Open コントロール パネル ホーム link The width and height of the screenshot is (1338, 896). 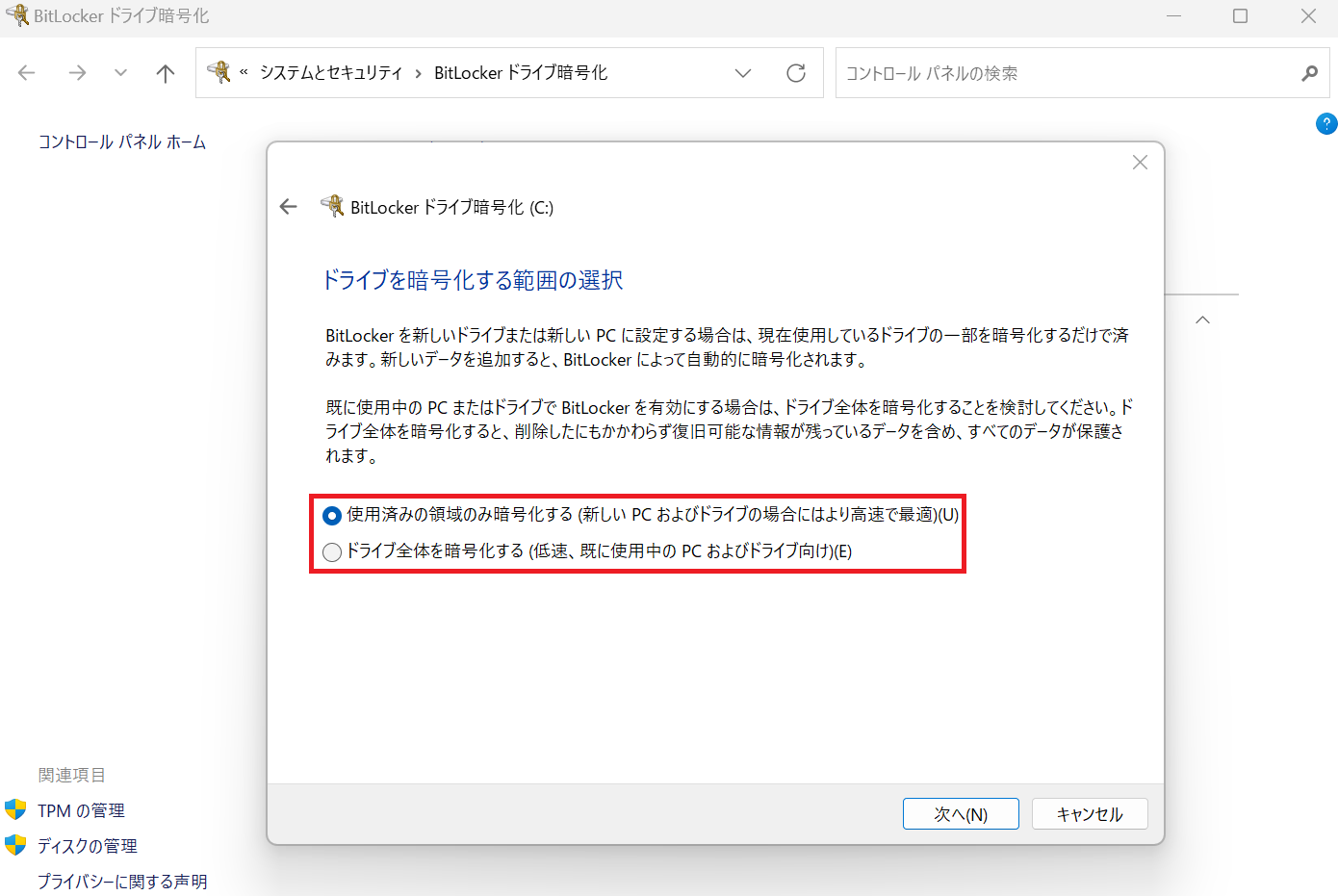122,142
